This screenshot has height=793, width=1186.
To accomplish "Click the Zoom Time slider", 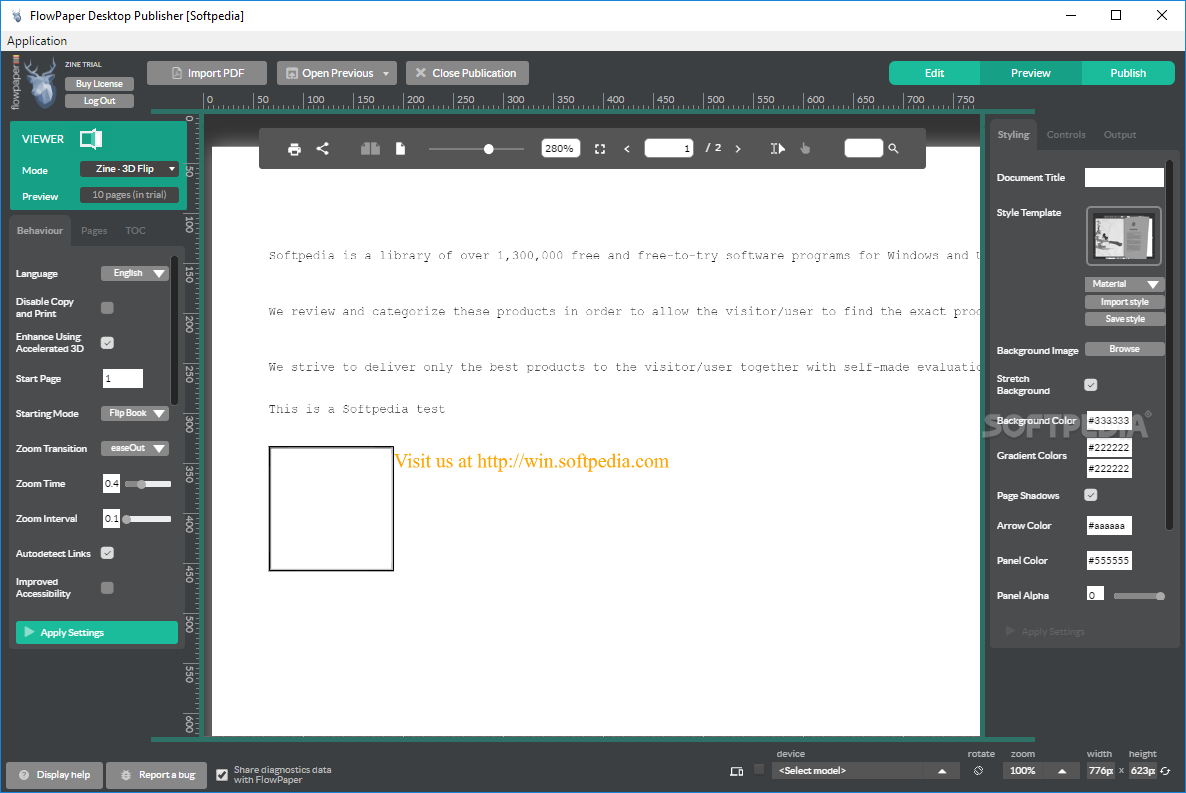I will (148, 484).
